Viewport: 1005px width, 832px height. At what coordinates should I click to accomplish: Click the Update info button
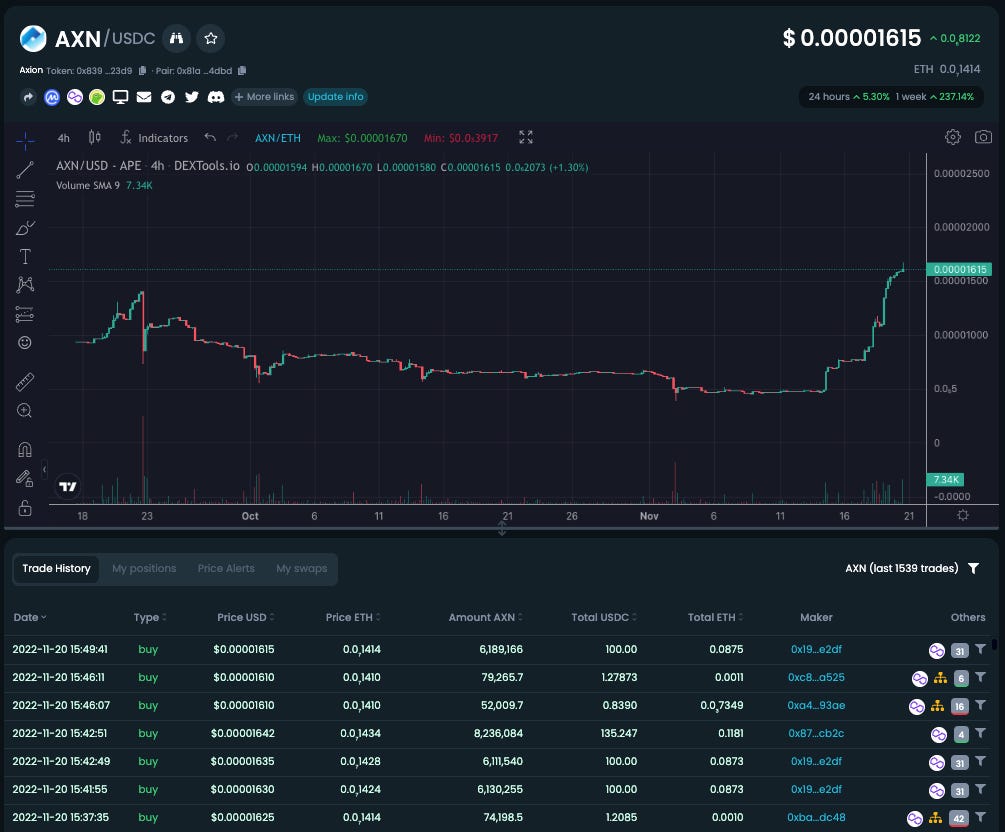[335, 97]
